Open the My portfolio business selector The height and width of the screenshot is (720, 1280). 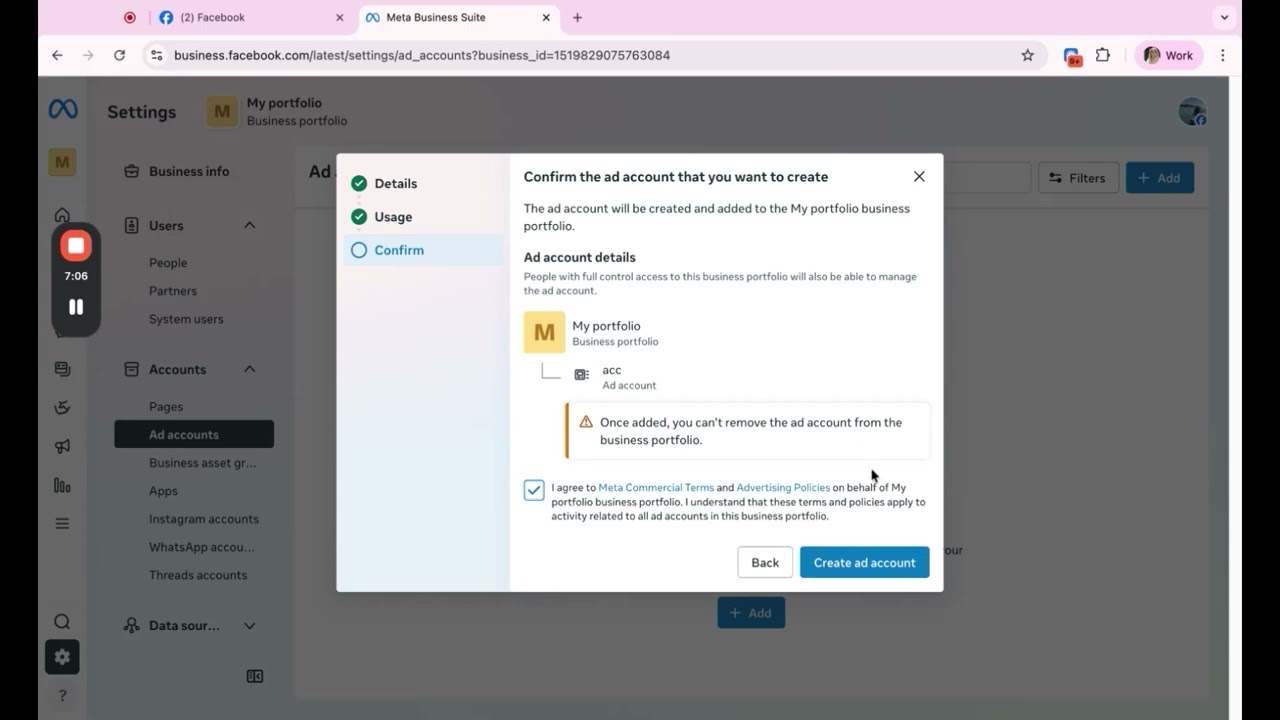click(x=278, y=111)
